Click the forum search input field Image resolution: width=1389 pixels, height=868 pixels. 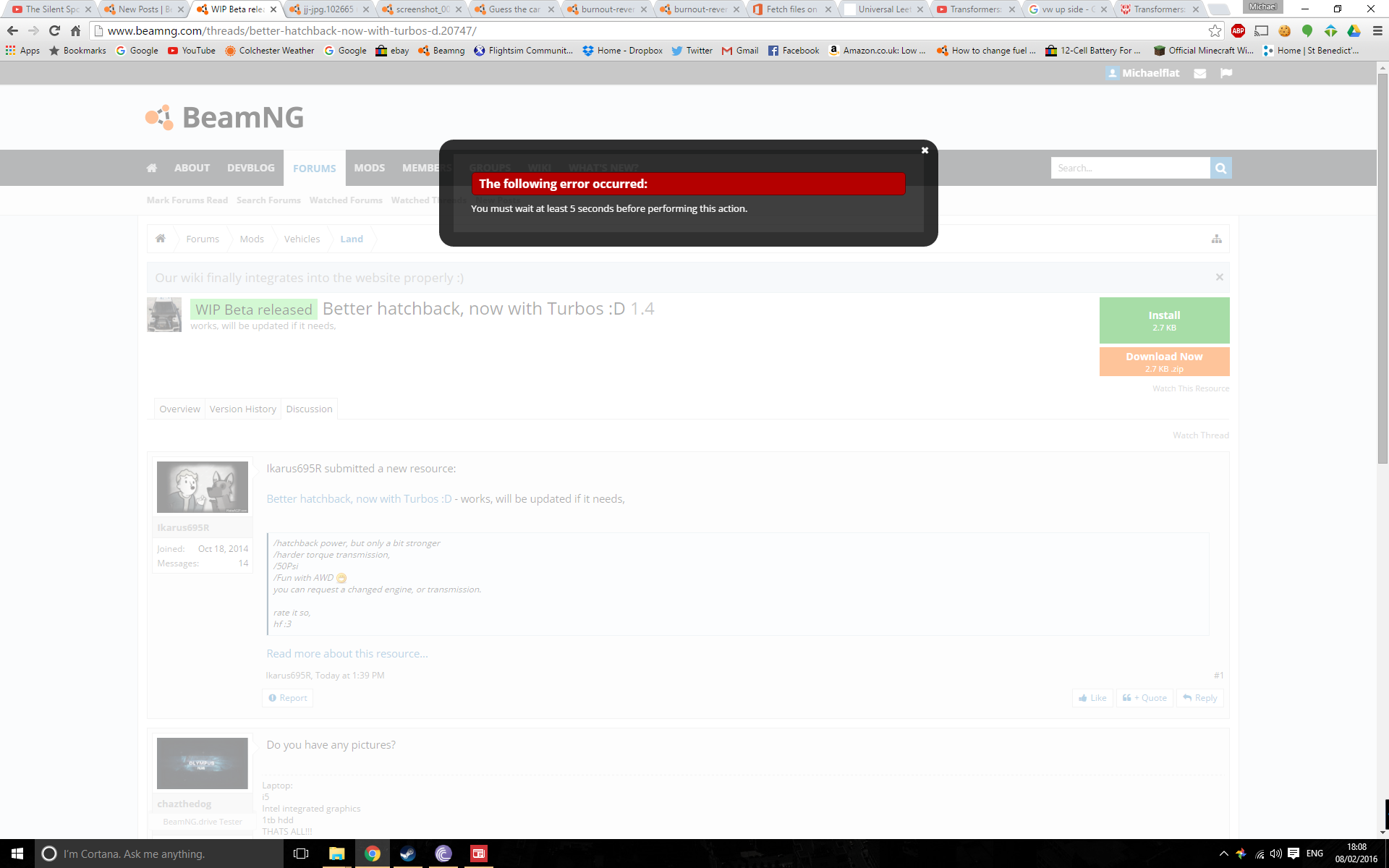coord(1130,168)
